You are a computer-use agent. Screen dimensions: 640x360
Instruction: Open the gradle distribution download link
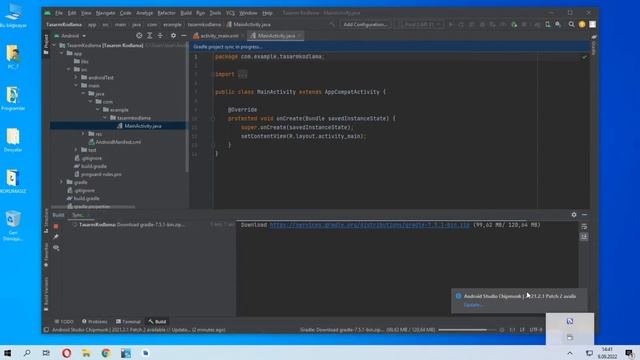point(369,225)
